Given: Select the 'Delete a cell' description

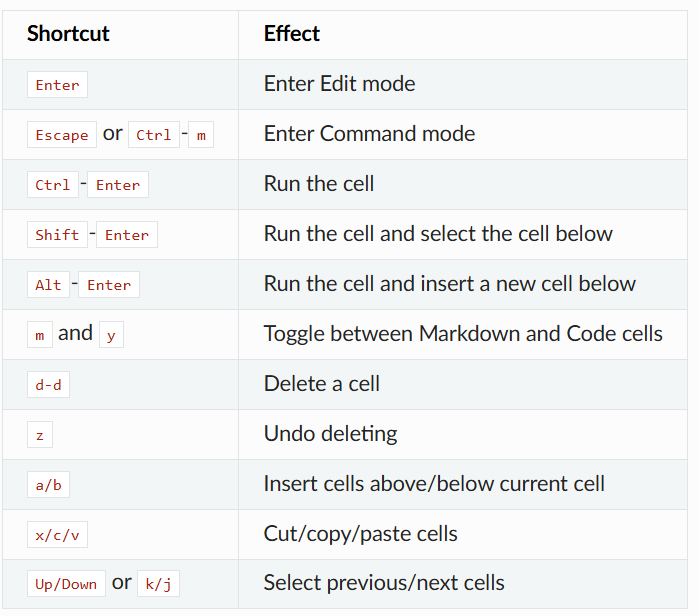Looking at the screenshot, I should pyautogui.click(x=322, y=384).
